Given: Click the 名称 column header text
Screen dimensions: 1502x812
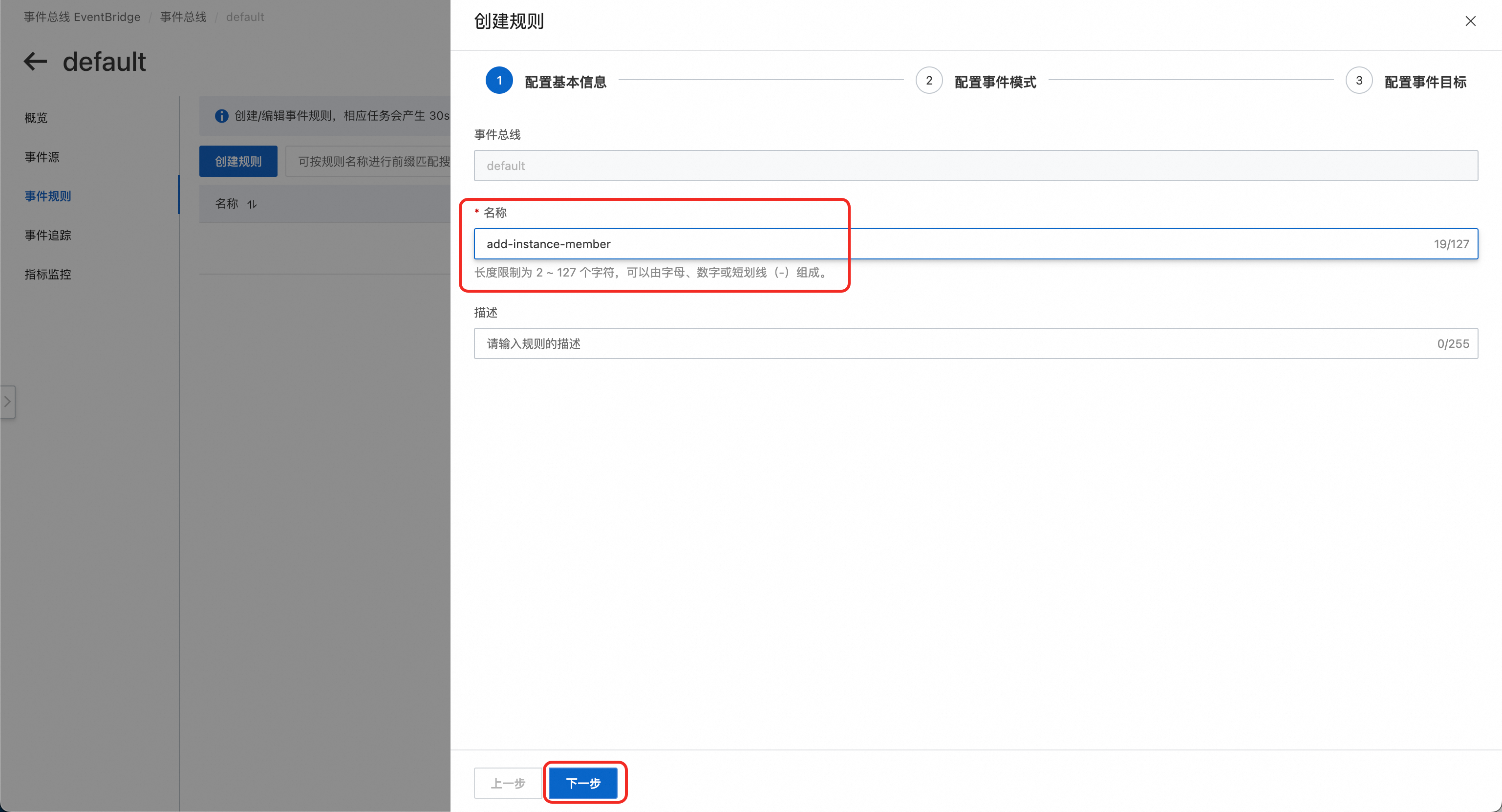Looking at the screenshot, I should [227, 203].
